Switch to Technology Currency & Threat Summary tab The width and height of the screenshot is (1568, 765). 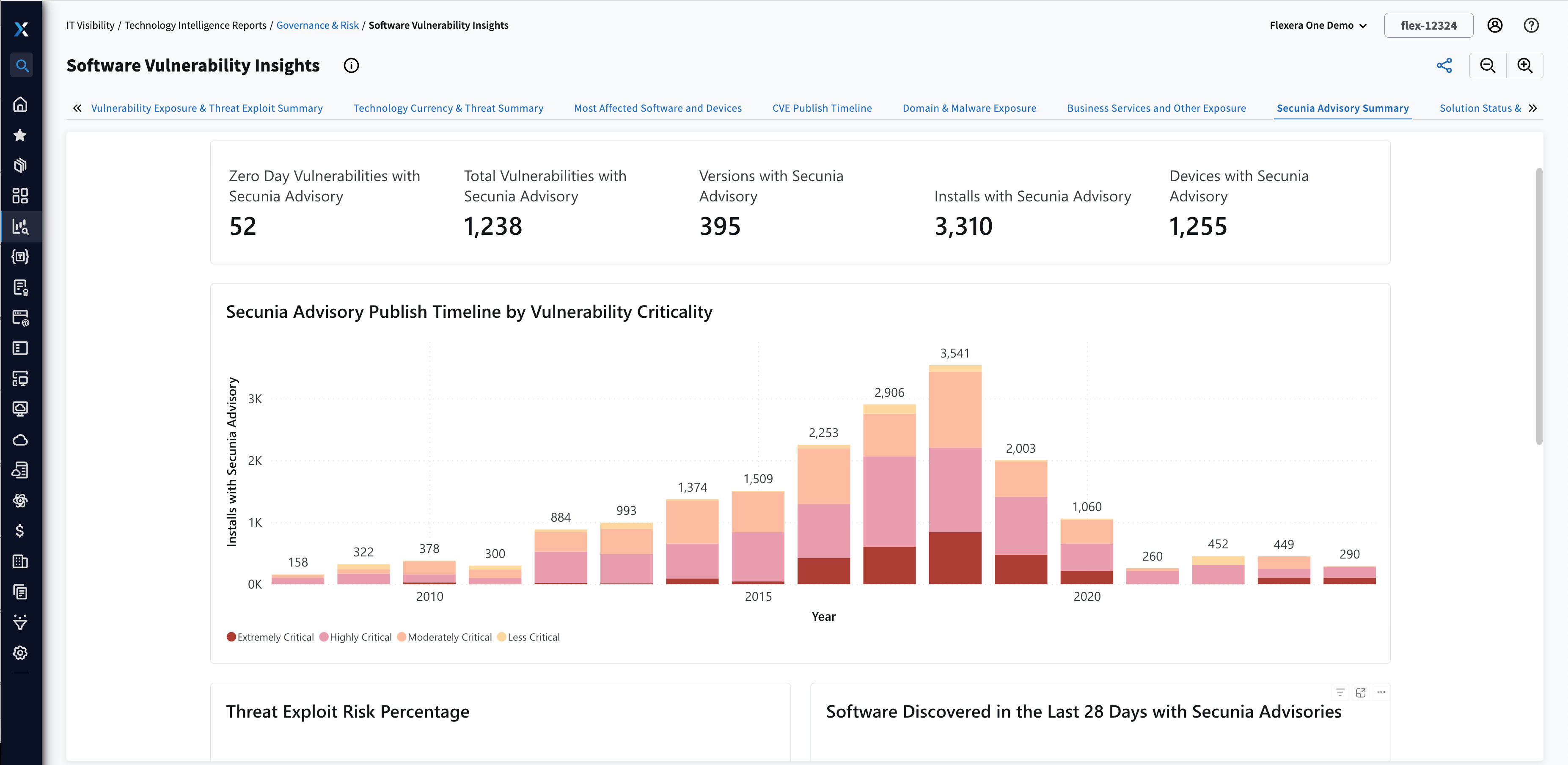[x=448, y=108]
